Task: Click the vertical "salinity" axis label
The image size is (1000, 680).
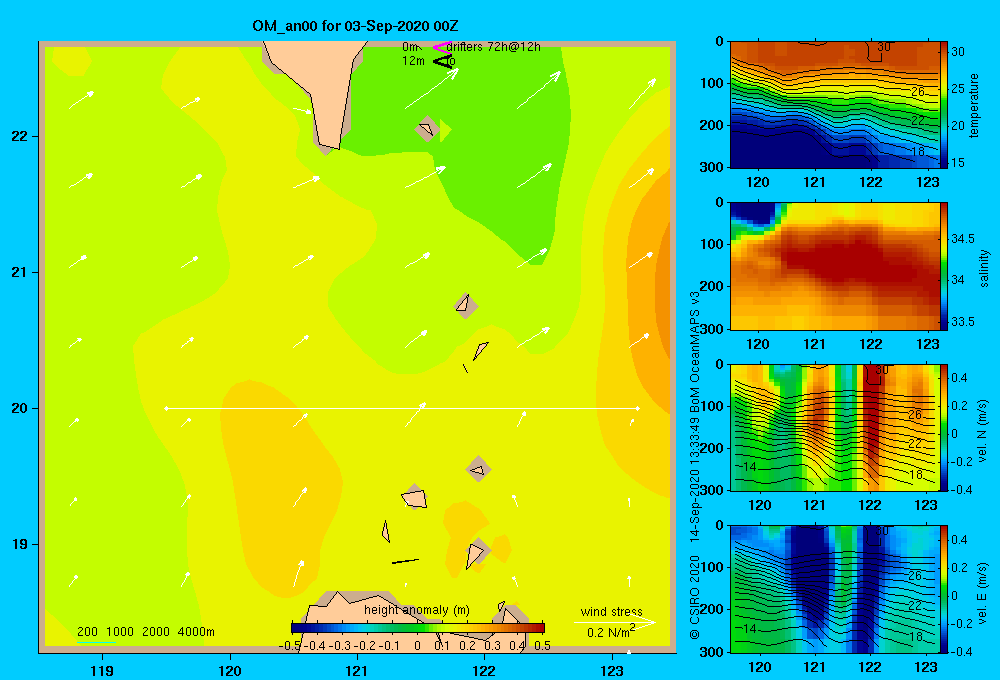Action: [984, 268]
